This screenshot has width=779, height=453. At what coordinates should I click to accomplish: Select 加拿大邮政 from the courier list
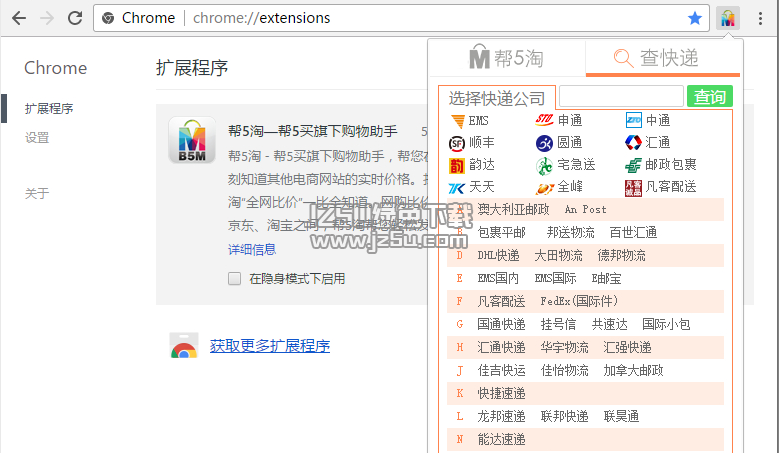pos(633,370)
